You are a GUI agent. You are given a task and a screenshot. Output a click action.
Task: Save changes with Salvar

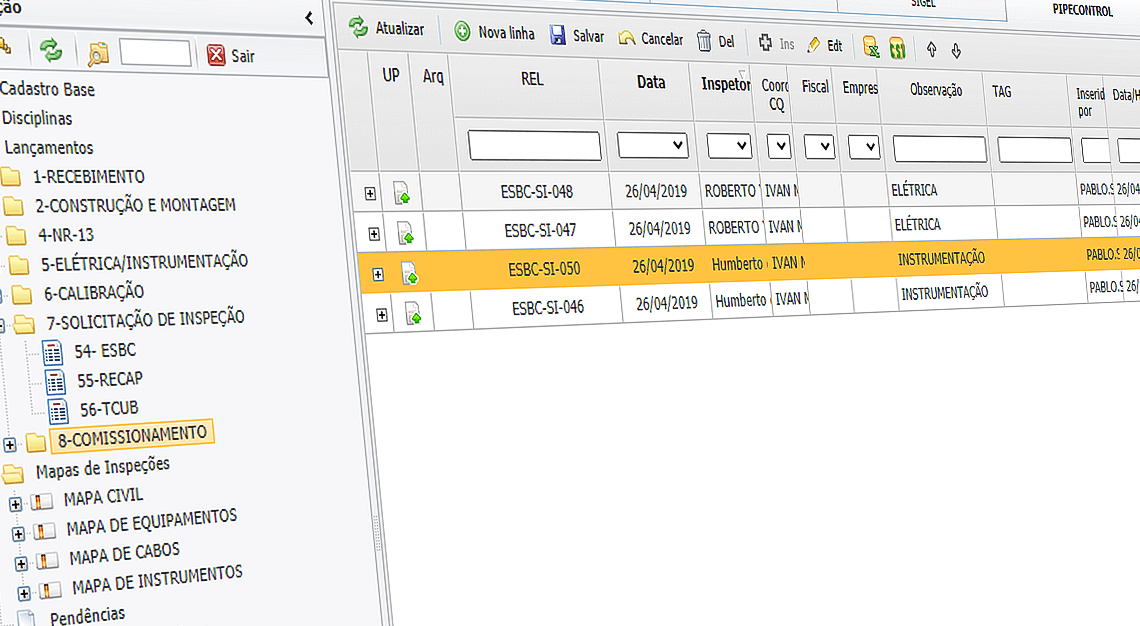click(x=577, y=36)
